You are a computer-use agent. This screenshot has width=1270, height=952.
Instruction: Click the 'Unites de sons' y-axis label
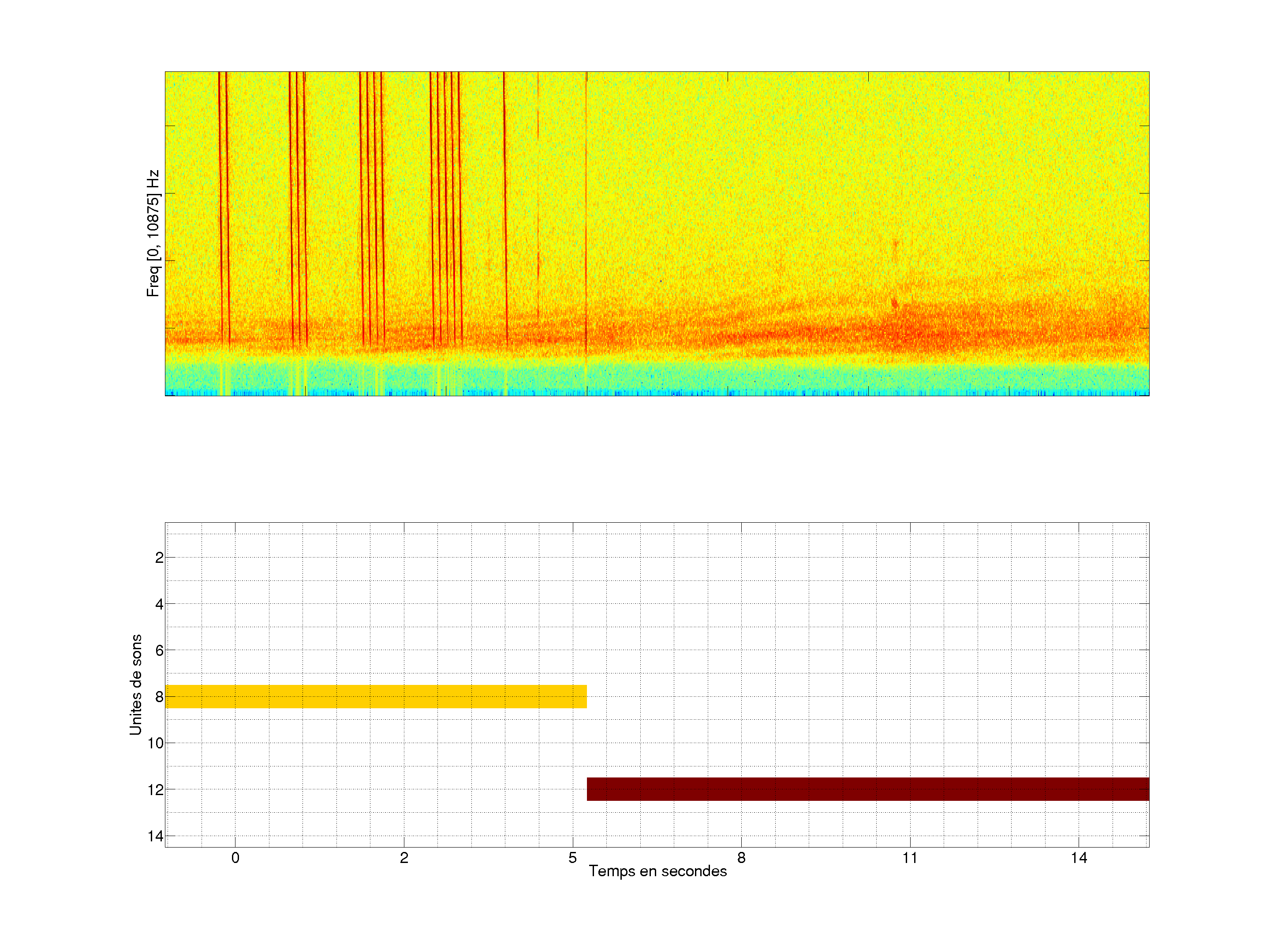click(x=135, y=684)
